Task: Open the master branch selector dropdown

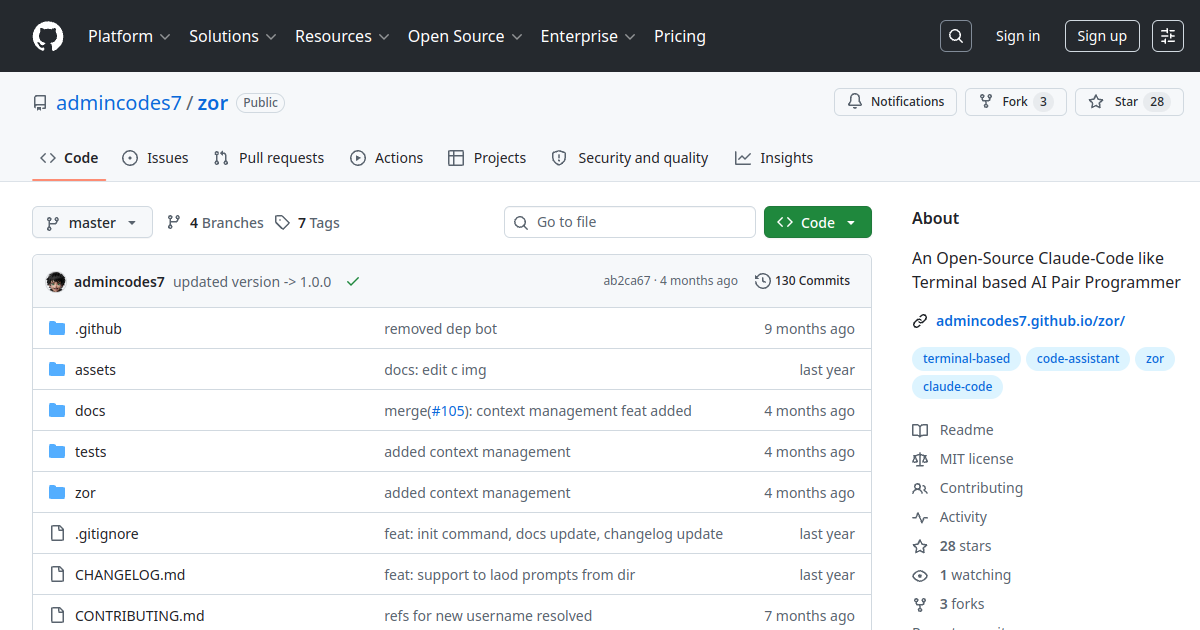Action: [92, 222]
